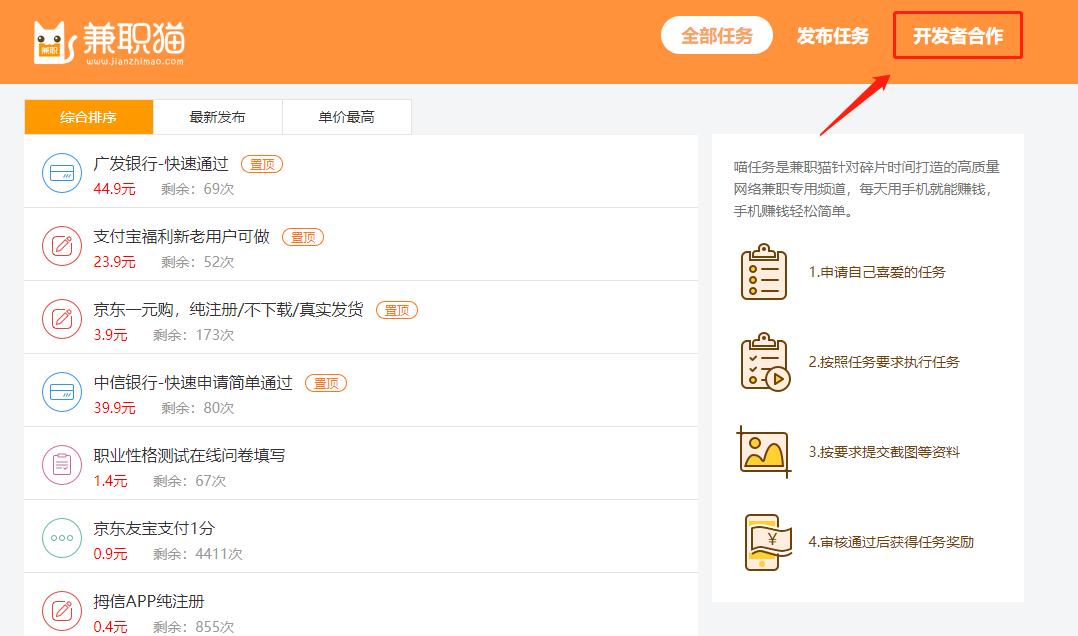This screenshot has height=636, width=1078.
Task: Click the edit icon beside 支付宝福利 task
Action: (62, 245)
